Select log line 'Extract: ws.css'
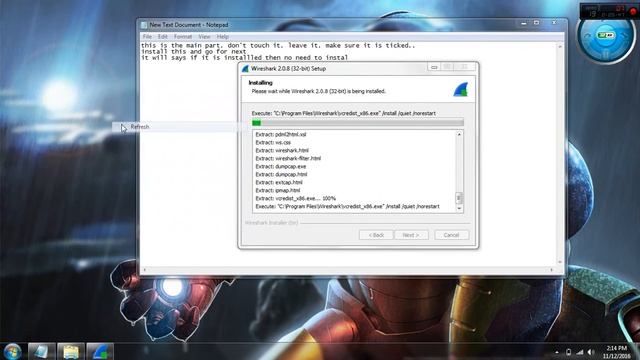Image resolution: width=640 pixels, height=360 pixels. click(x=273, y=142)
